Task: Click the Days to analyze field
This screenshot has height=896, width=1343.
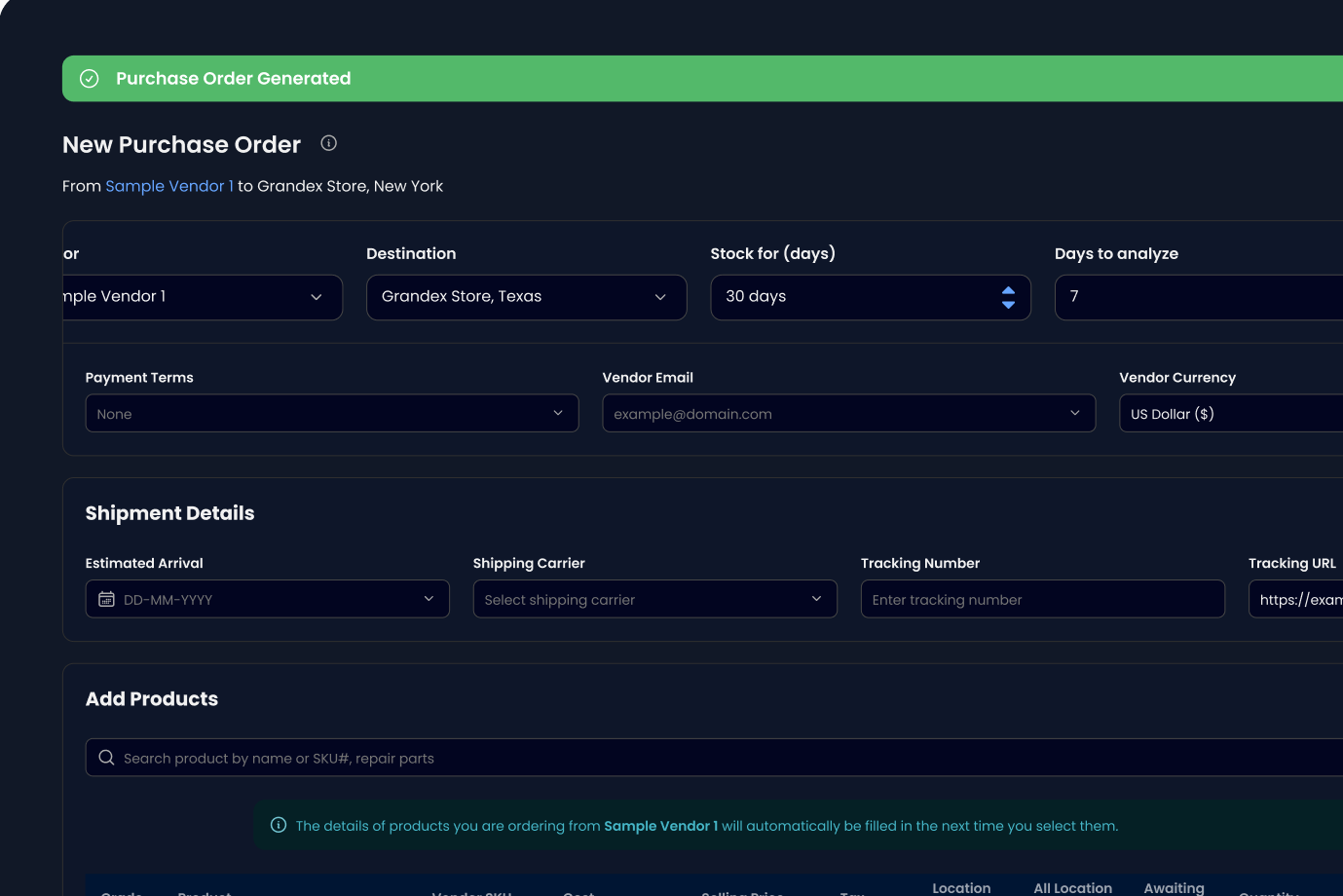Action: [x=1198, y=297]
